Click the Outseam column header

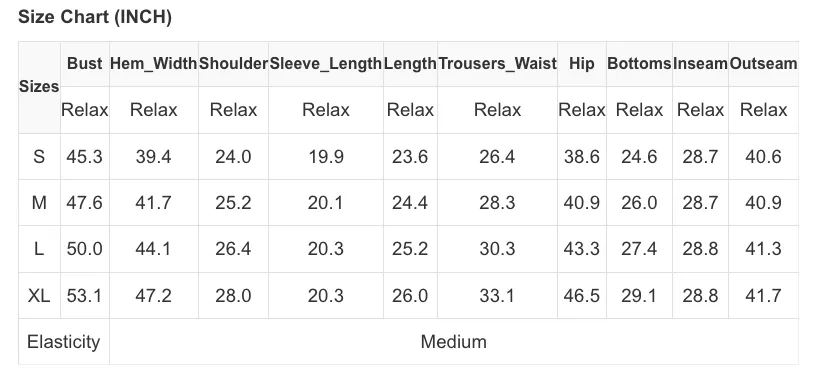(763, 64)
